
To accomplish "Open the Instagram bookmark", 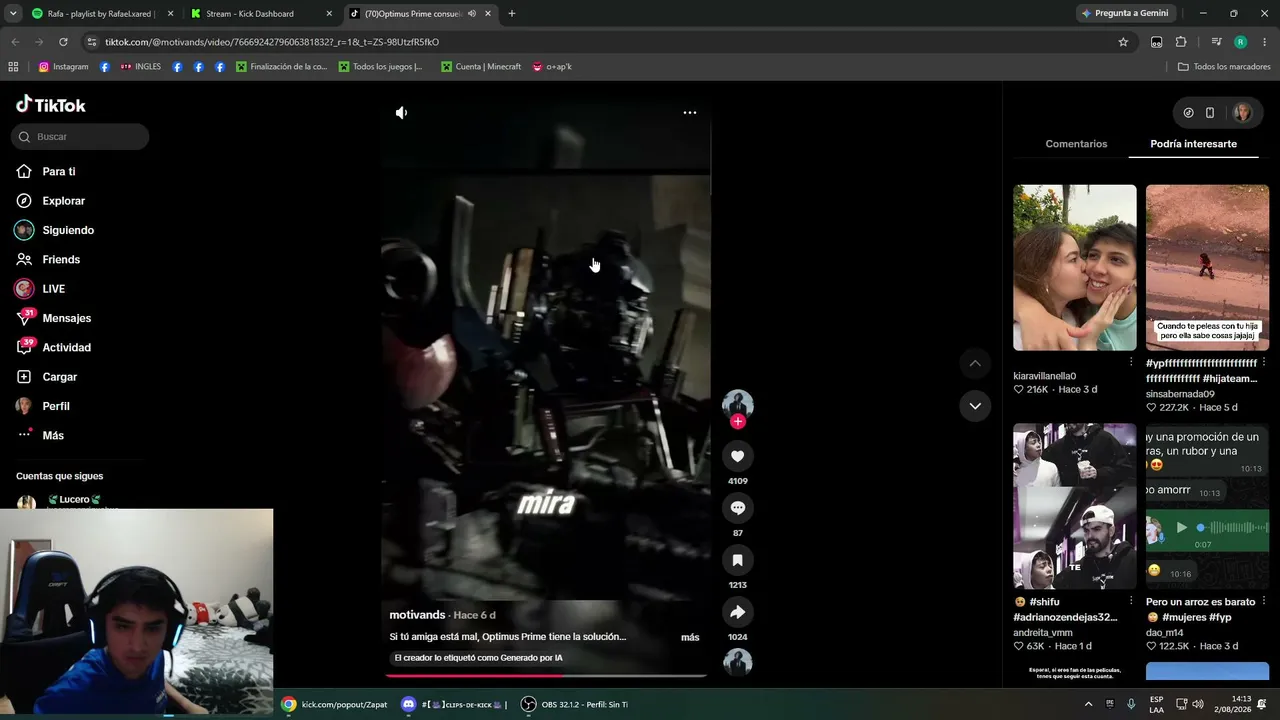I will click(64, 67).
